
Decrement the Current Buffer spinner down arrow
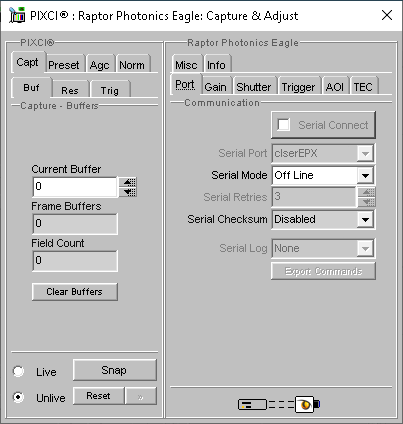click(129, 192)
